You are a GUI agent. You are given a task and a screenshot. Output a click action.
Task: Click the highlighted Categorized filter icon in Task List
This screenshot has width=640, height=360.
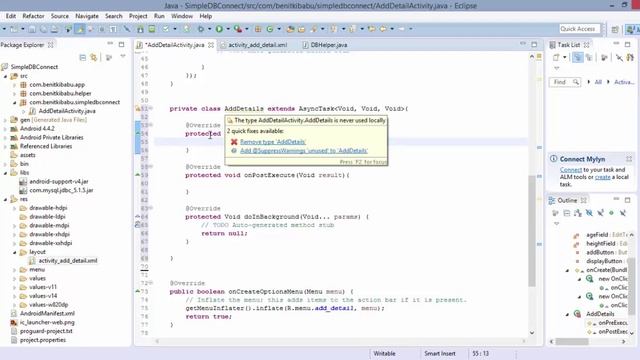(578, 58)
